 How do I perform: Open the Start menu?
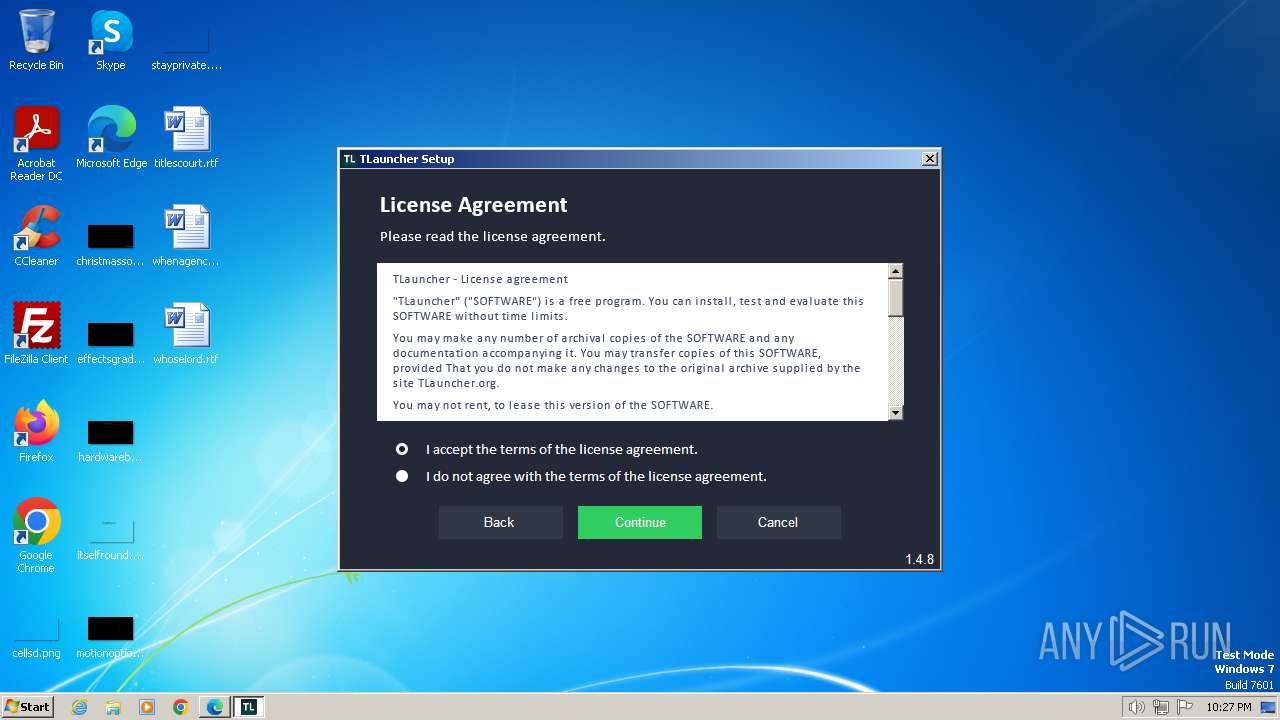(x=28, y=707)
